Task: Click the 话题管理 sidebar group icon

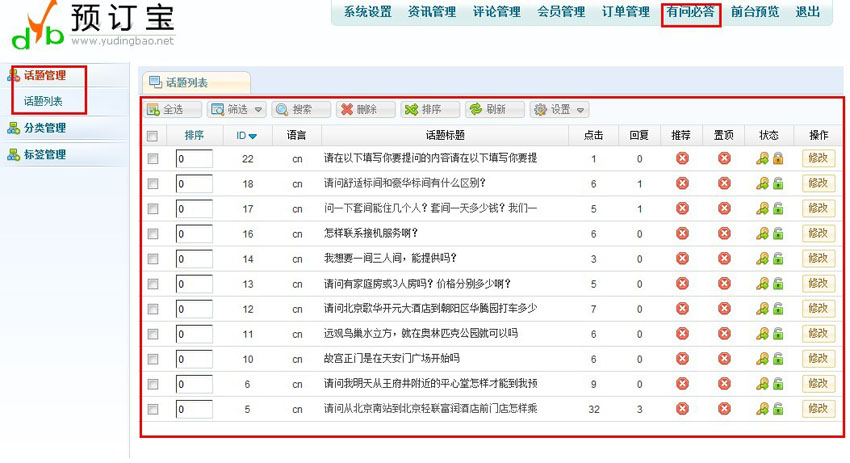Action: [13, 75]
